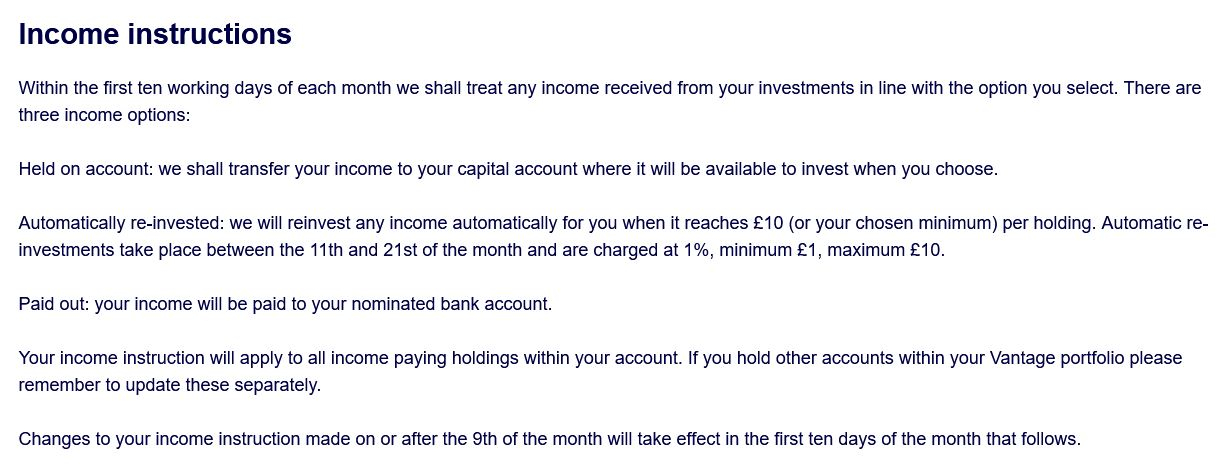The height and width of the screenshot is (472, 1222).
Task: Click the 'Held on account' option text
Action: pos(84,169)
